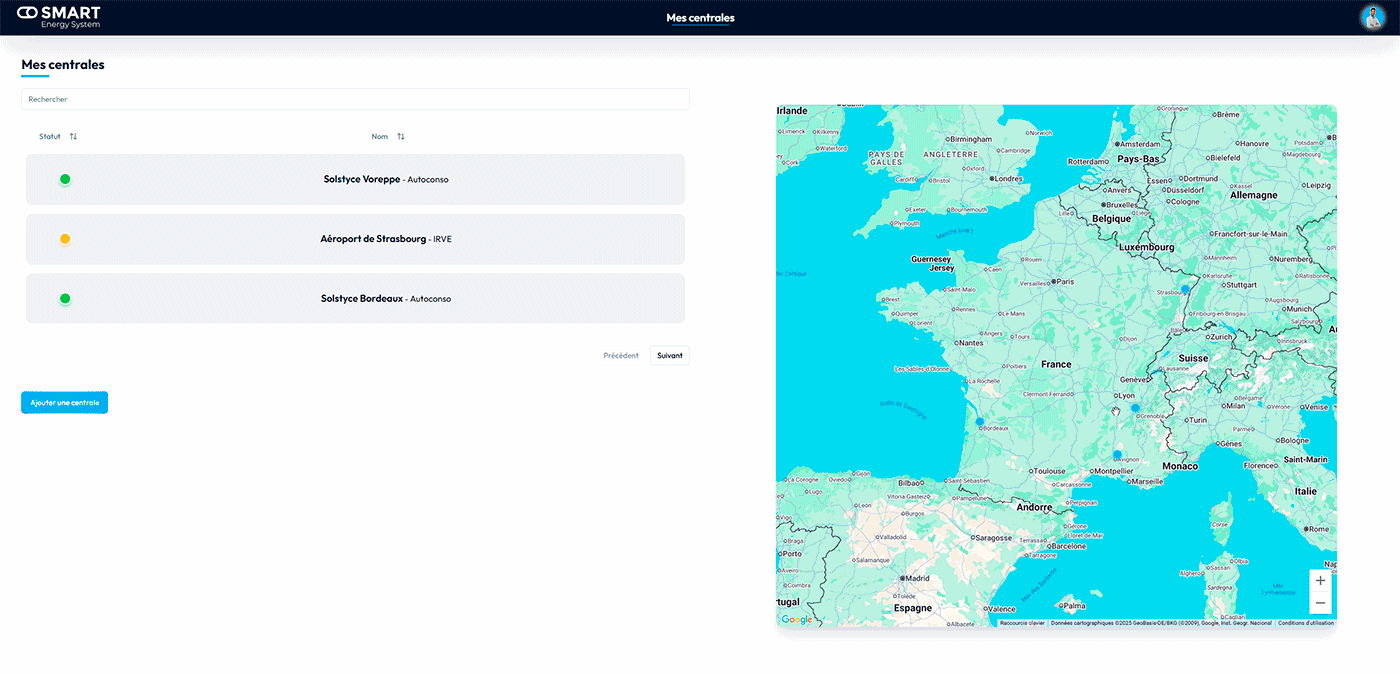The height and width of the screenshot is (673, 1400).
Task: Sort by Nom column arrows
Action: coord(400,137)
